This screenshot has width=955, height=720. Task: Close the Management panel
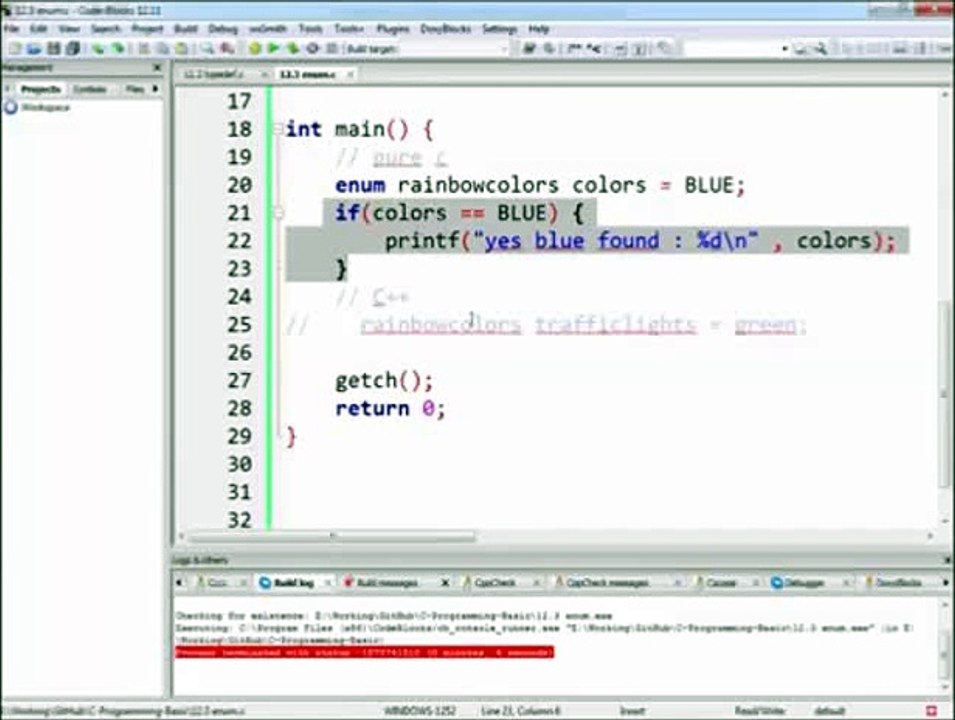click(157, 68)
